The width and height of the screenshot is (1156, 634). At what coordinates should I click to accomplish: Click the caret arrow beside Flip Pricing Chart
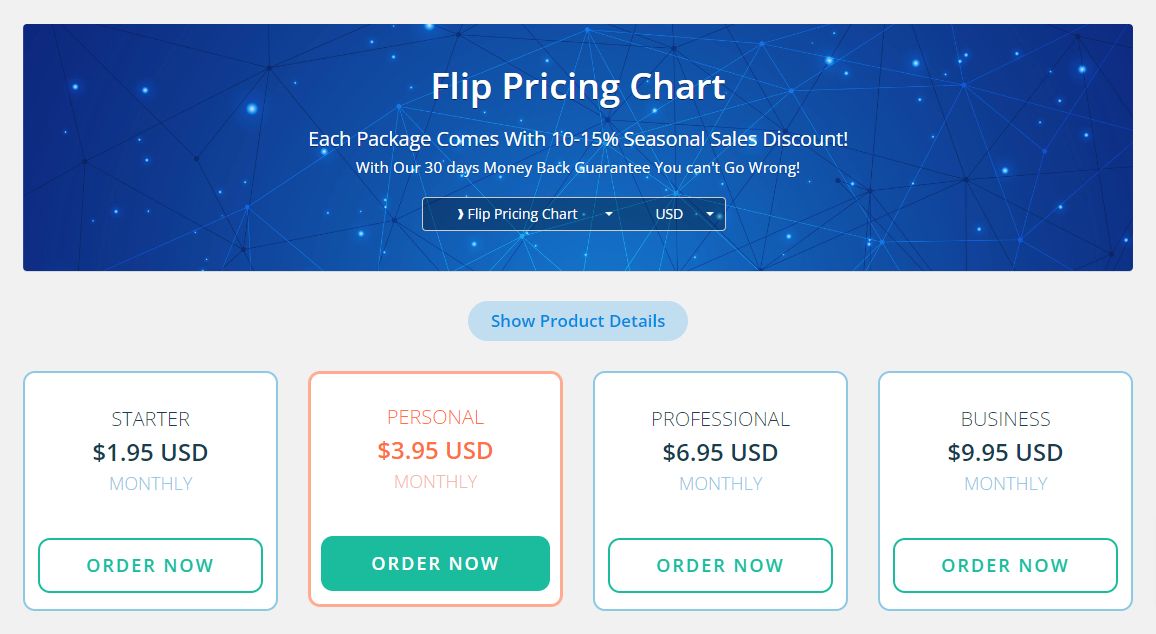(x=609, y=214)
